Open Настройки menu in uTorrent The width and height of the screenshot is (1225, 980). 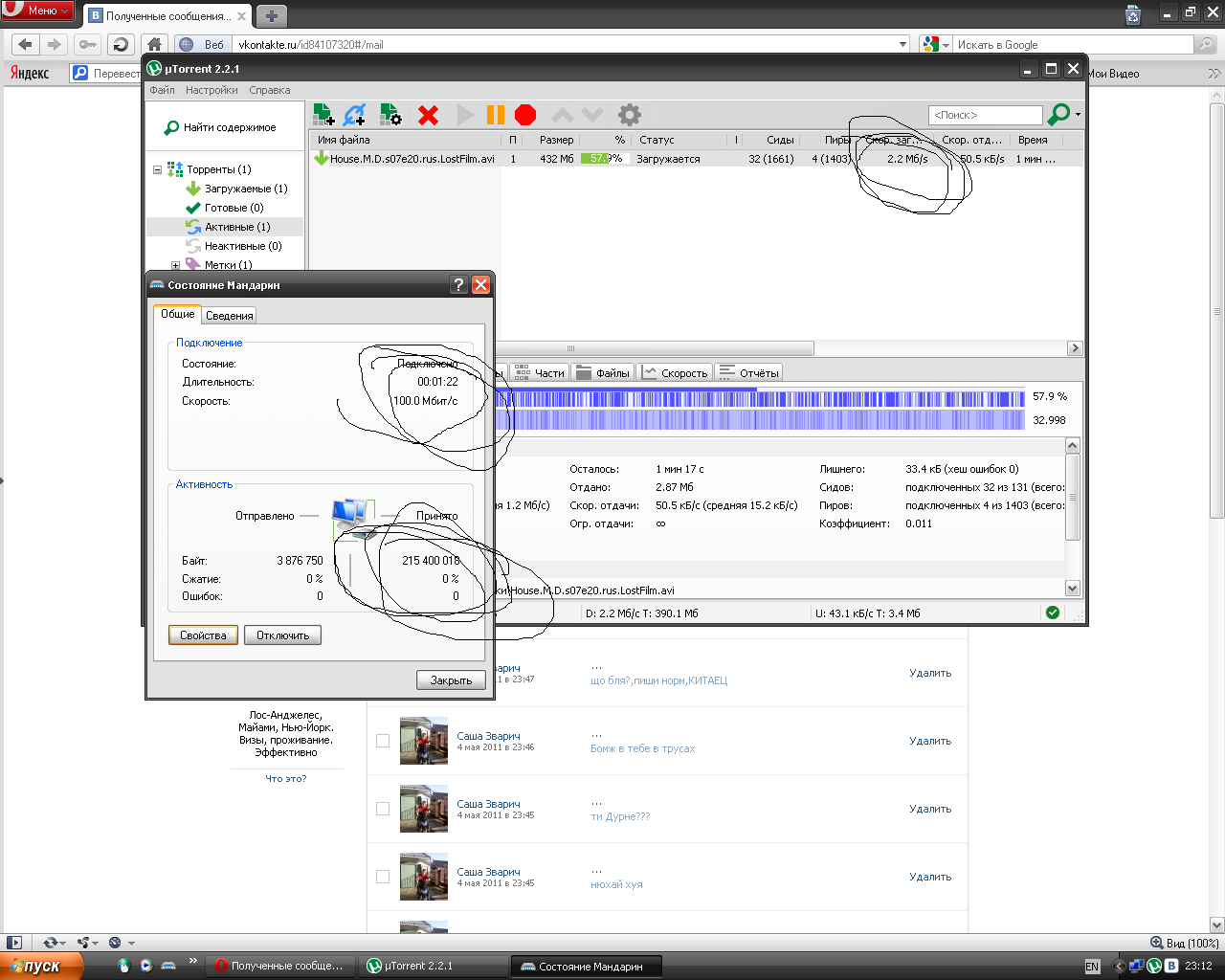[x=212, y=90]
